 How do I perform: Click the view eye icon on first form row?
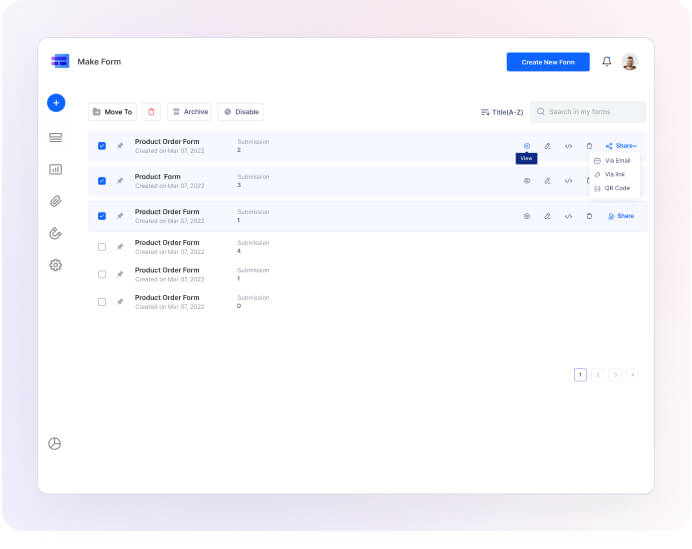[x=527, y=146]
